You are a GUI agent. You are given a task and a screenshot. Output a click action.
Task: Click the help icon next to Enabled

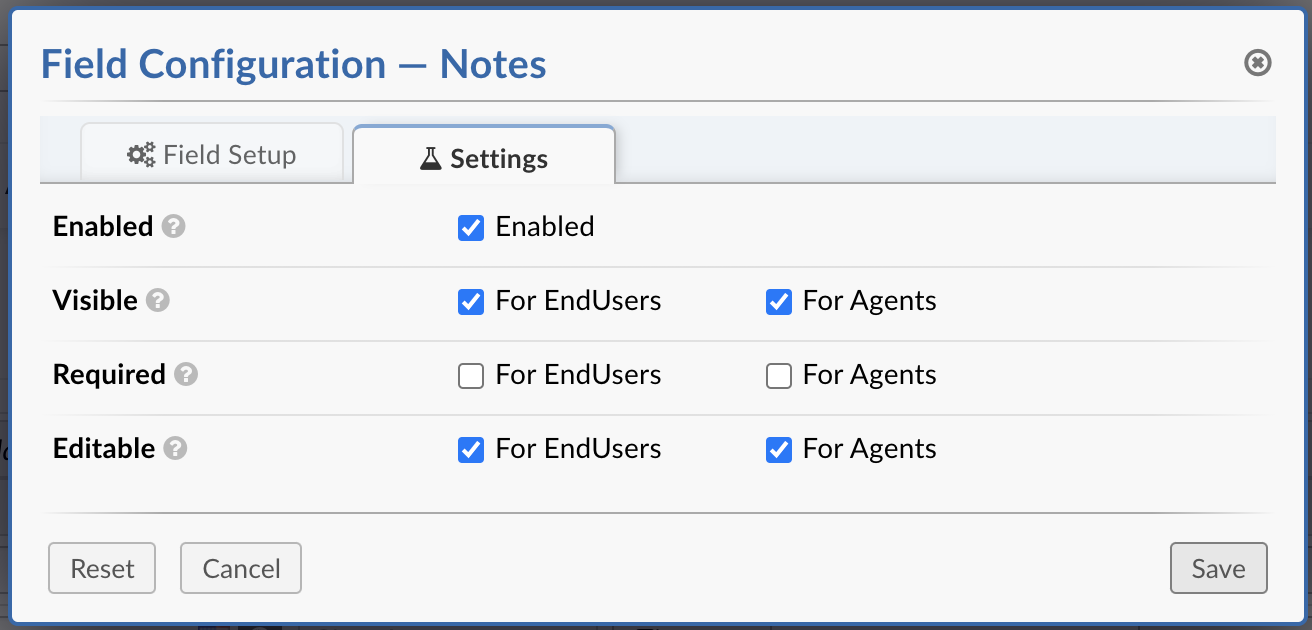174,227
